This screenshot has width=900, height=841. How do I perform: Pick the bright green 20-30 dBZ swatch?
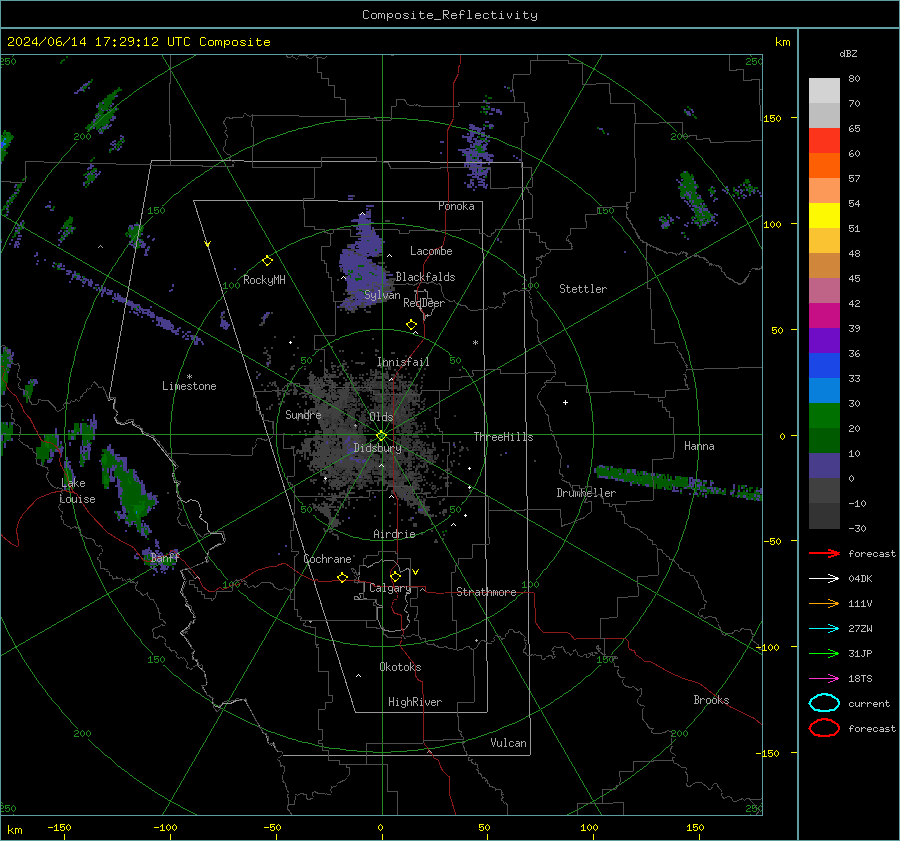click(x=824, y=415)
